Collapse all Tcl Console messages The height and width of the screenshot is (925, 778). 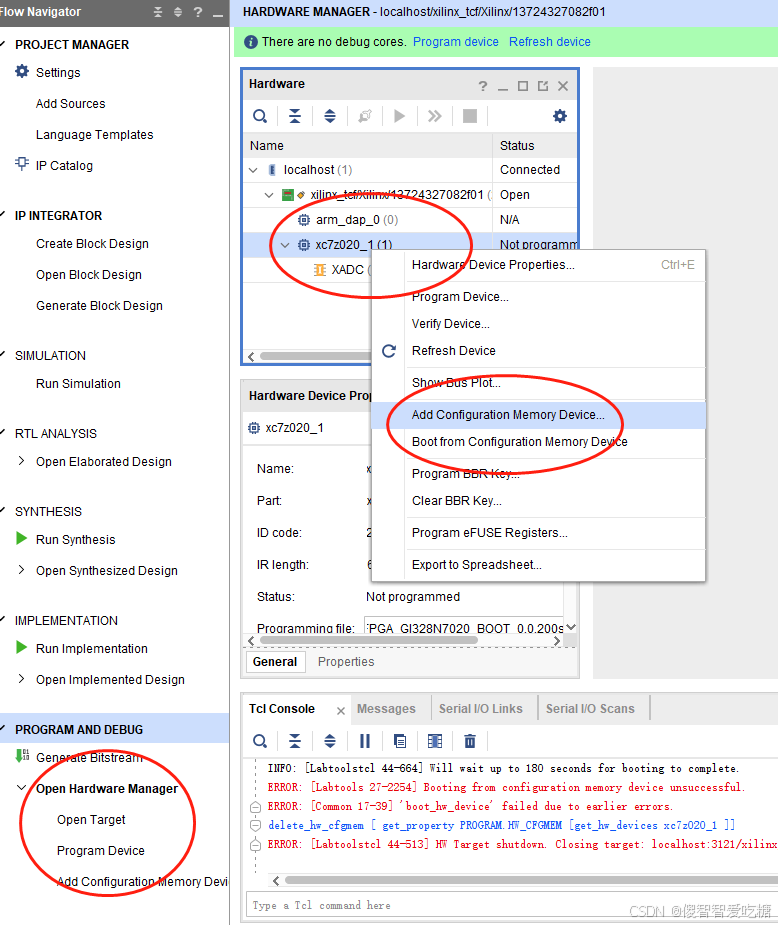(x=295, y=742)
